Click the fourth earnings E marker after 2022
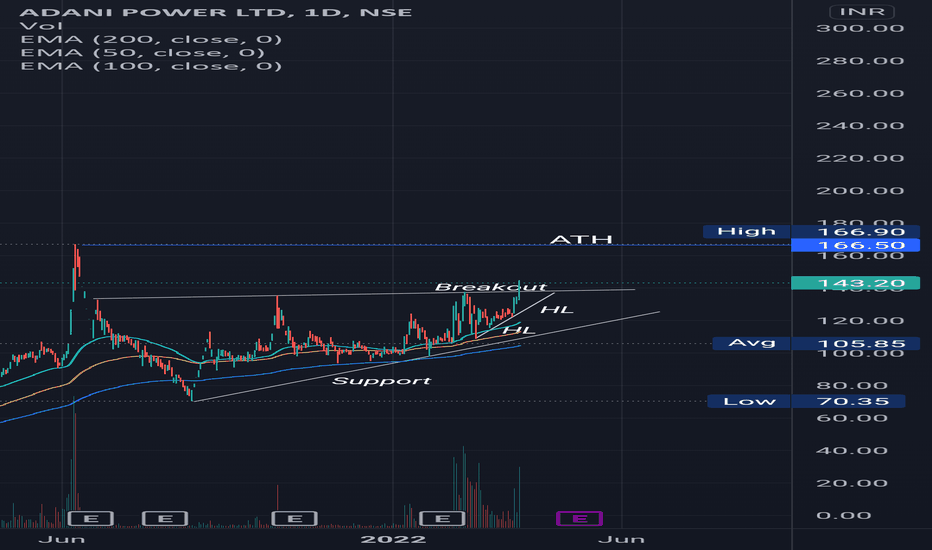 pyautogui.click(x=442, y=518)
